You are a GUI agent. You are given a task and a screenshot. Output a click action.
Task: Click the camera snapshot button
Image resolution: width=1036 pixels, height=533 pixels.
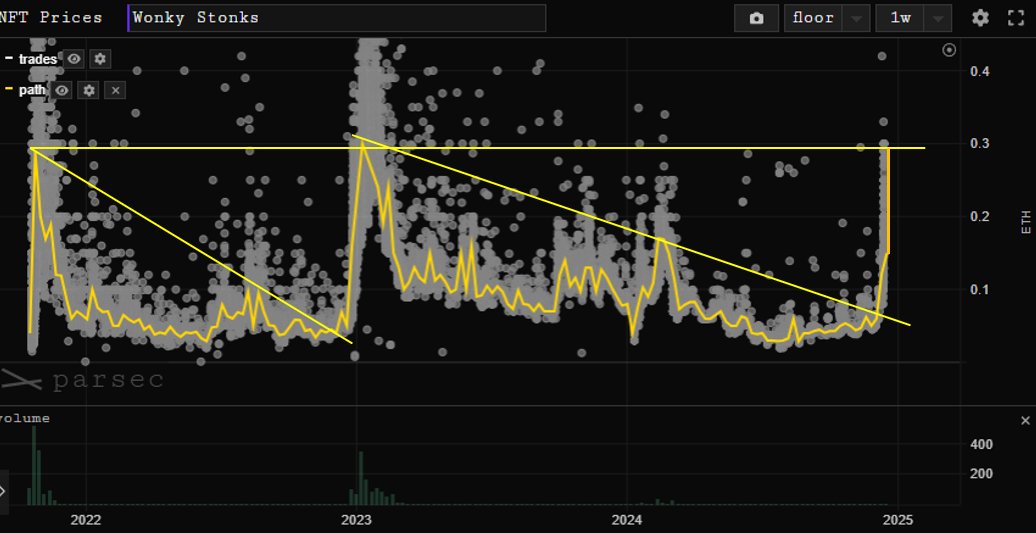click(x=756, y=18)
